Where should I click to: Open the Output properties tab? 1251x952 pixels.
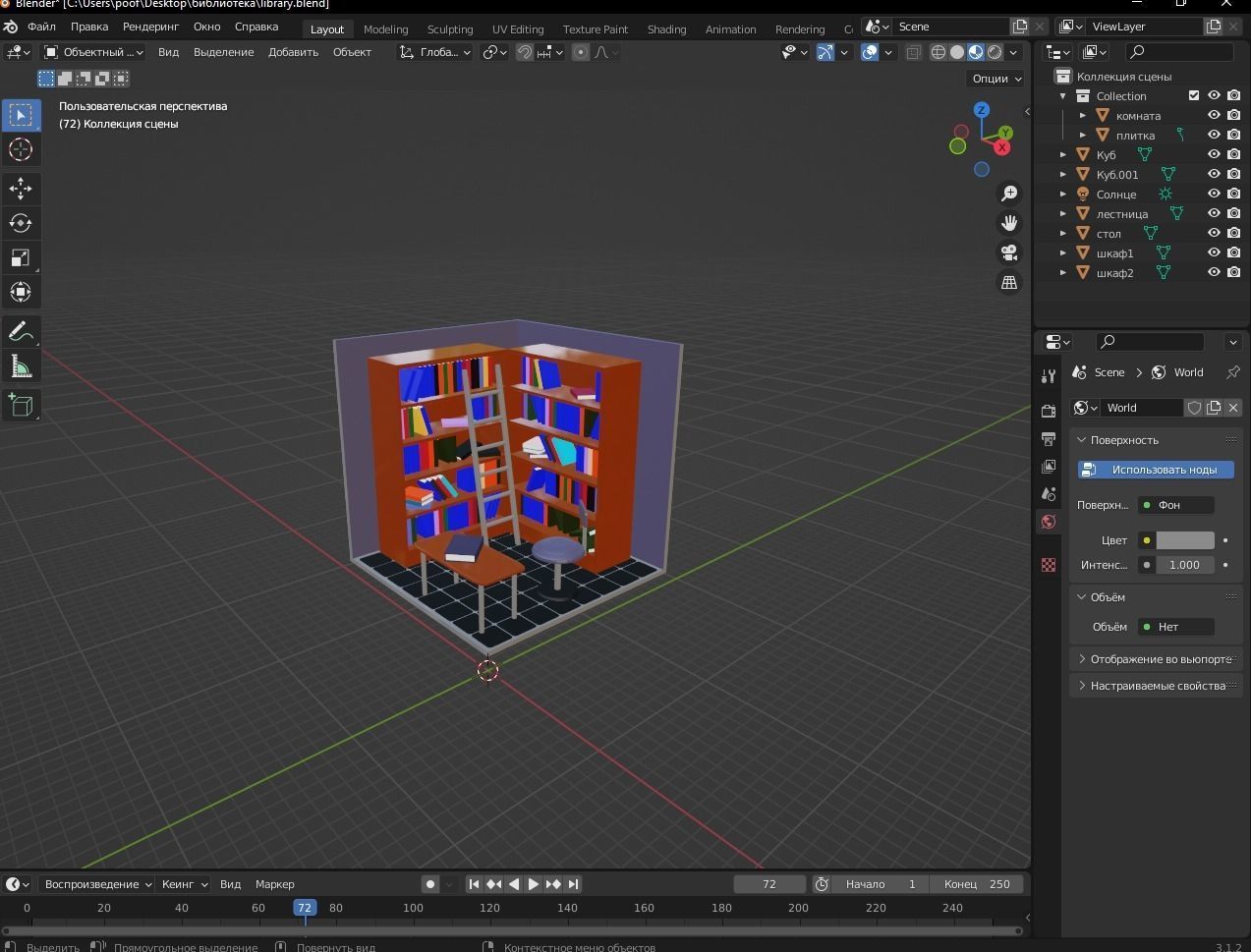click(1049, 438)
